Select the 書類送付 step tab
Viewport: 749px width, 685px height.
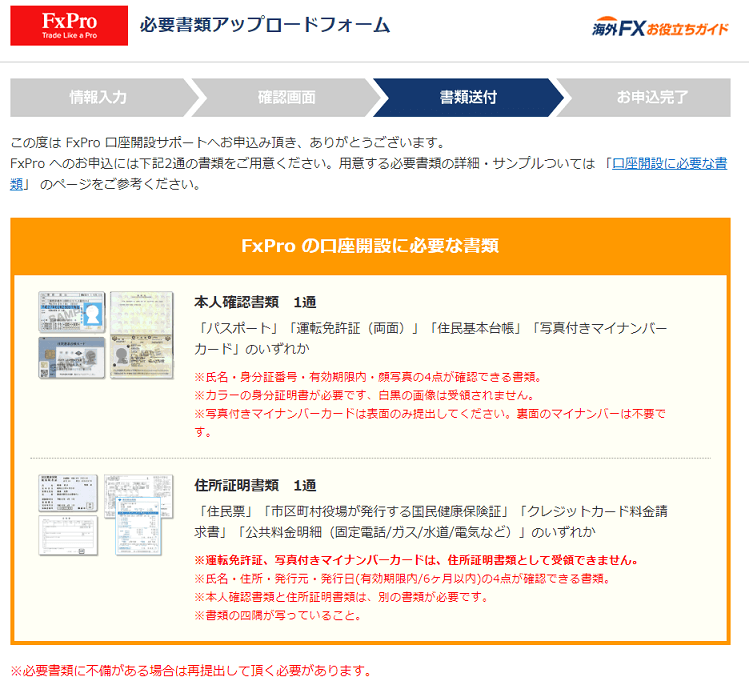(468, 97)
